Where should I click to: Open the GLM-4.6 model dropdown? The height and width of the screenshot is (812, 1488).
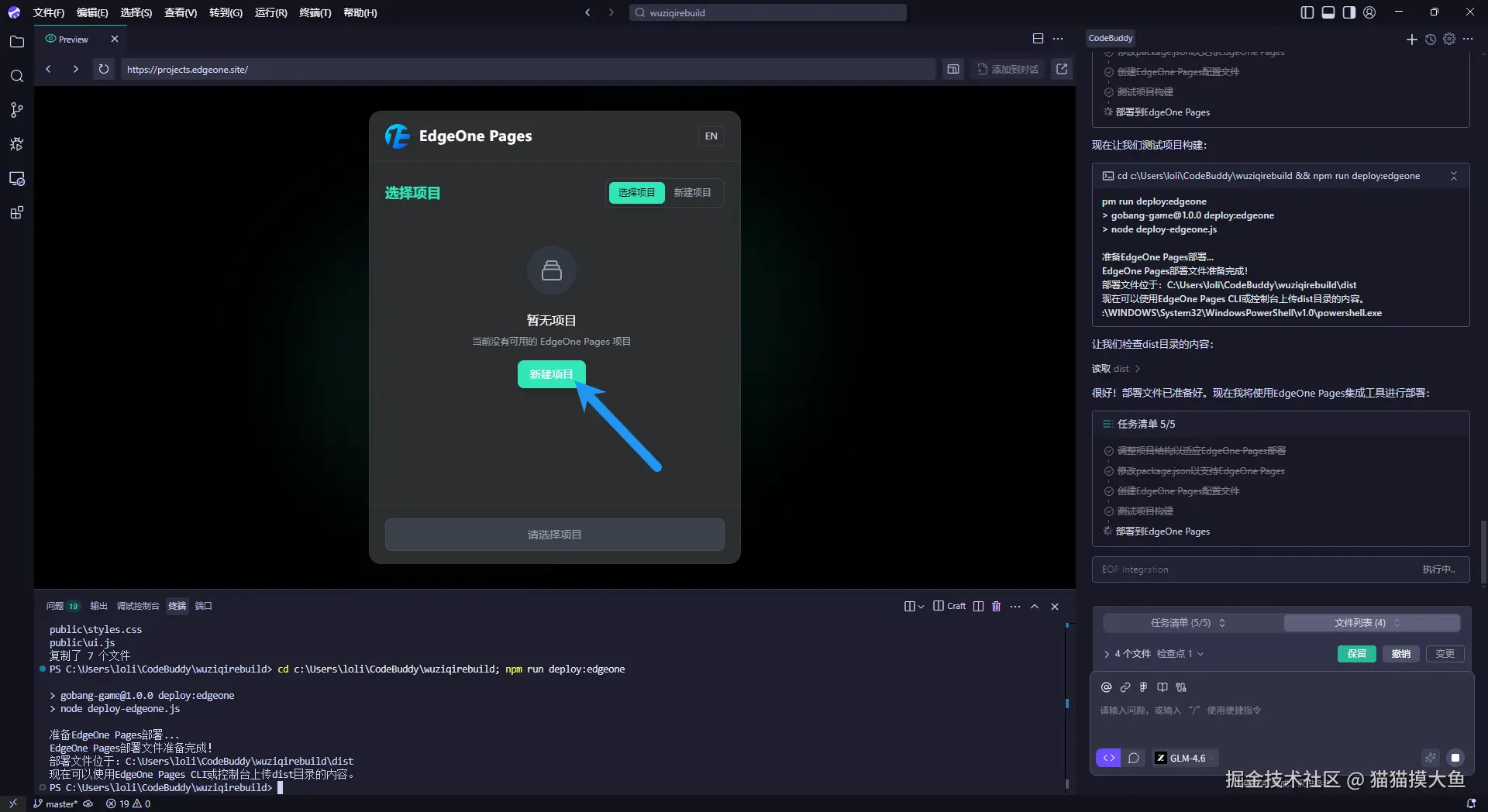click(1185, 758)
